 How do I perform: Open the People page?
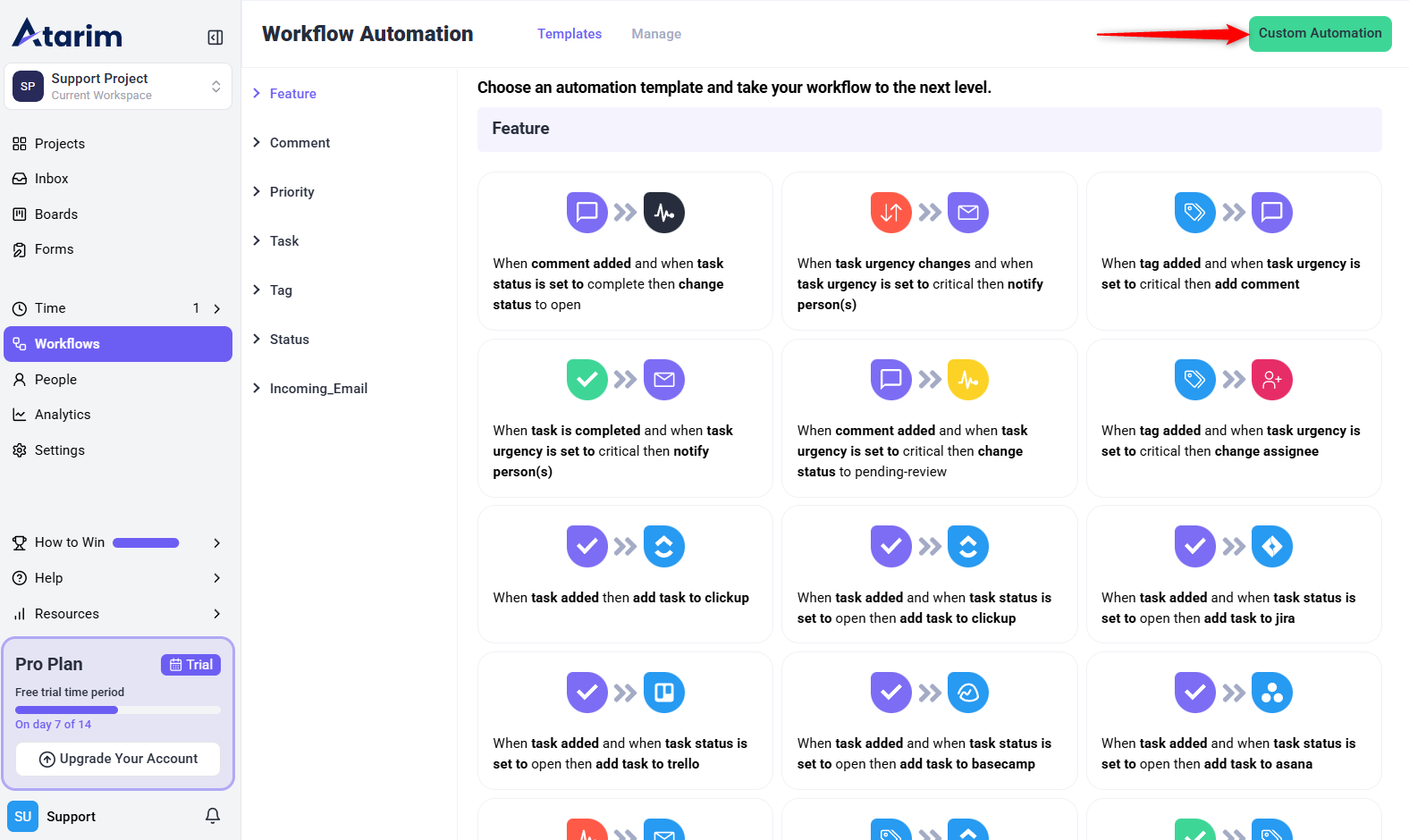(55, 380)
